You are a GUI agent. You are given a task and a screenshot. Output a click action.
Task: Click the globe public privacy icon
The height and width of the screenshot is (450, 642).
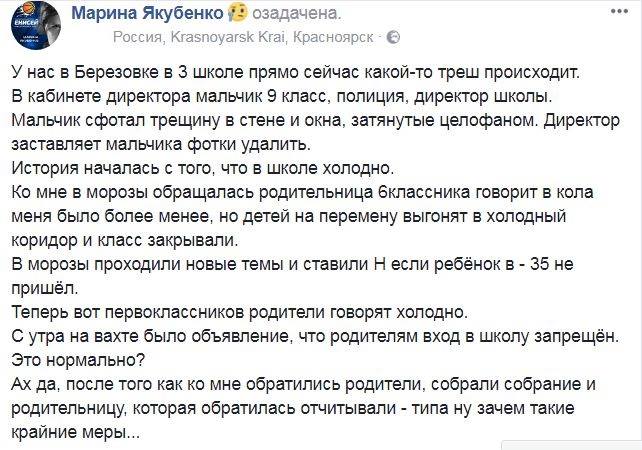tap(393, 37)
